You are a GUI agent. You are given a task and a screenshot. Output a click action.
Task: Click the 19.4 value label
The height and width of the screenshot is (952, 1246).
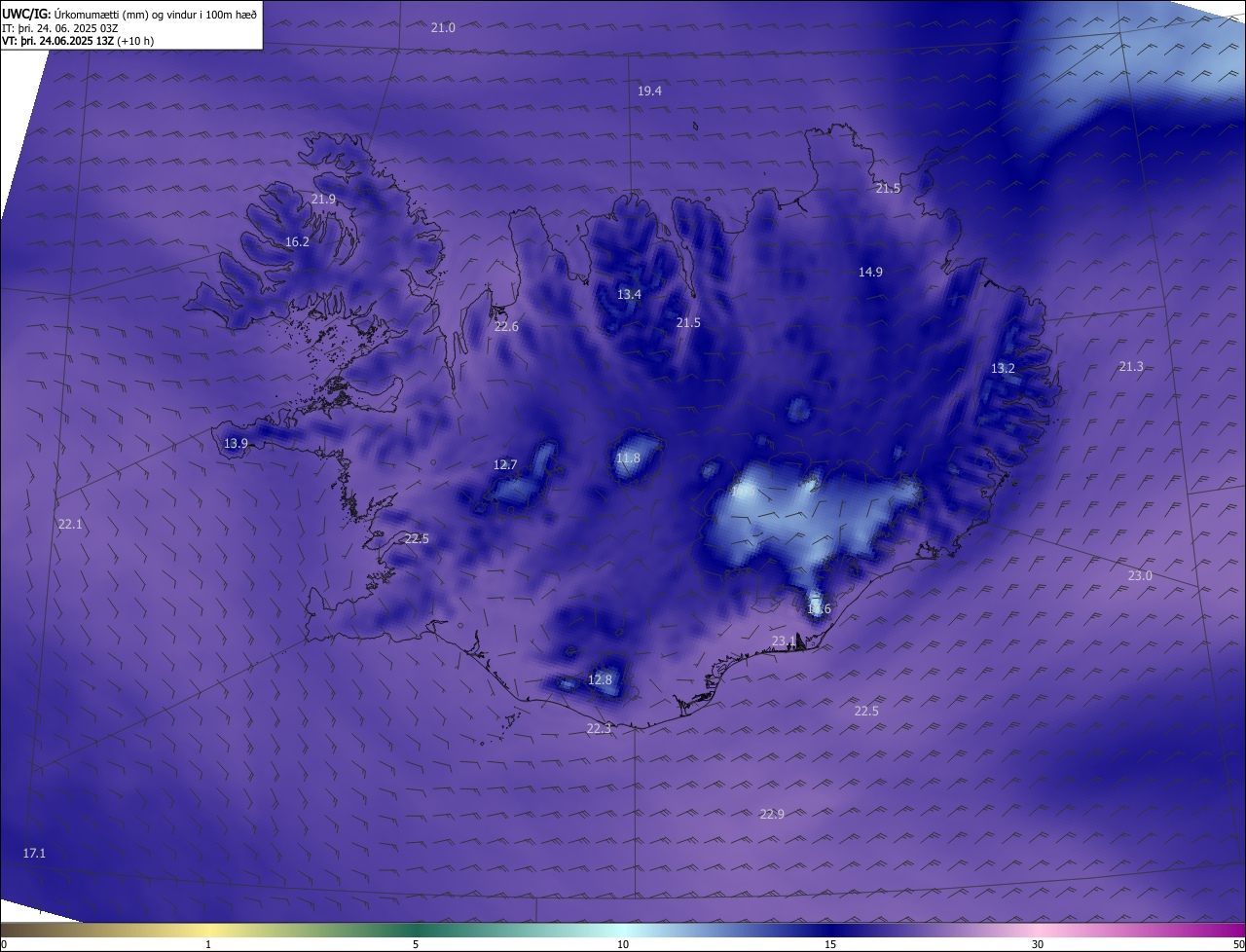point(649,91)
